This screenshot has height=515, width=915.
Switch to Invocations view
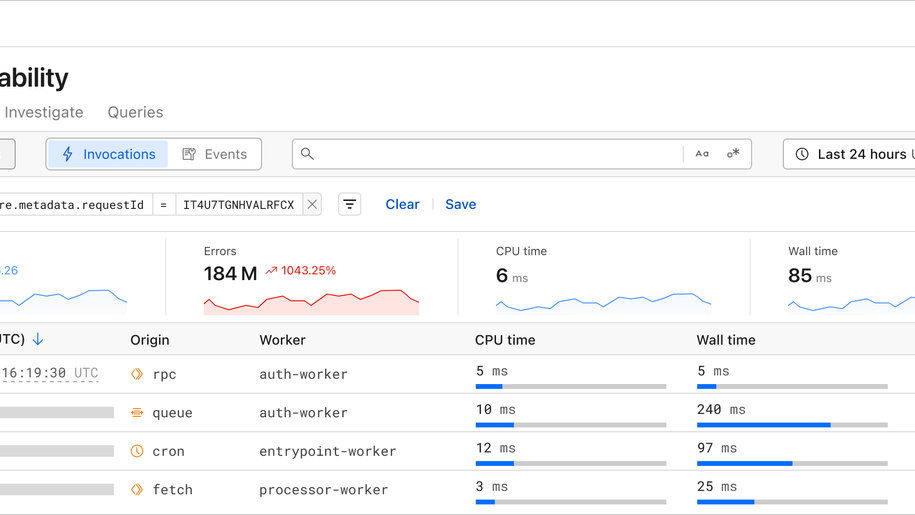point(107,154)
